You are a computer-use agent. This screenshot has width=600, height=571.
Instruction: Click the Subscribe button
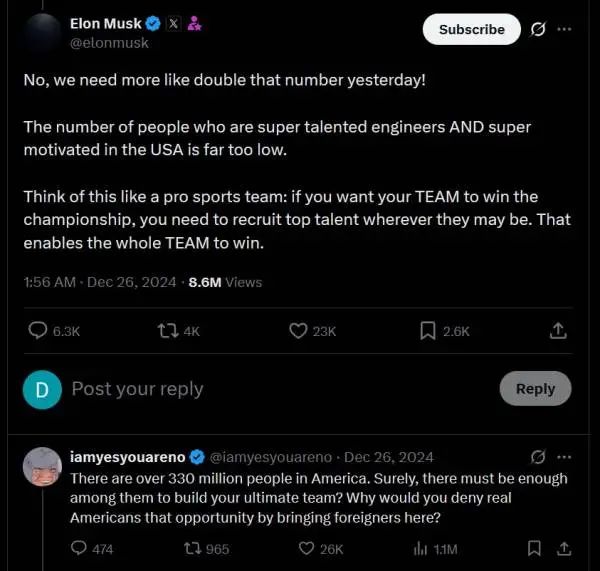coord(471,29)
